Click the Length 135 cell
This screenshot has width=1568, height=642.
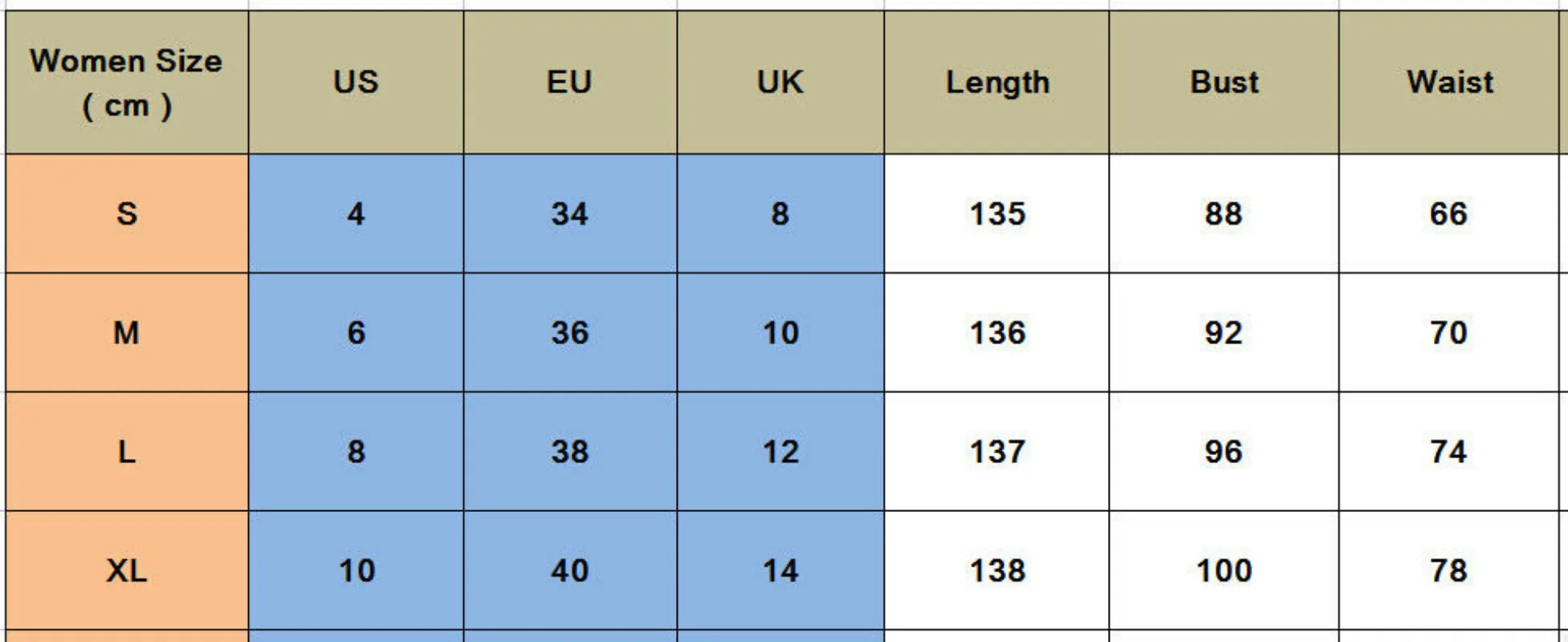pyautogui.click(x=996, y=213)
